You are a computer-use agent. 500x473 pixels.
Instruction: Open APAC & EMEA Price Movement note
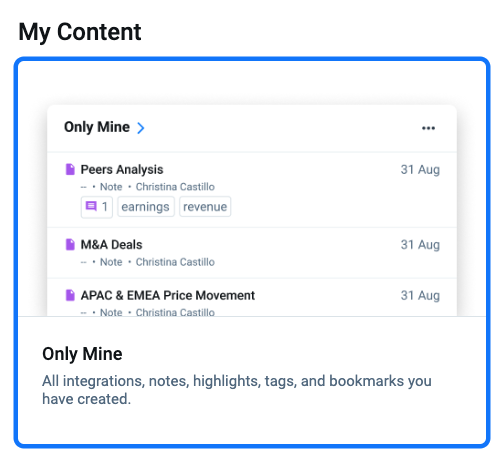[x=168, y=295]
